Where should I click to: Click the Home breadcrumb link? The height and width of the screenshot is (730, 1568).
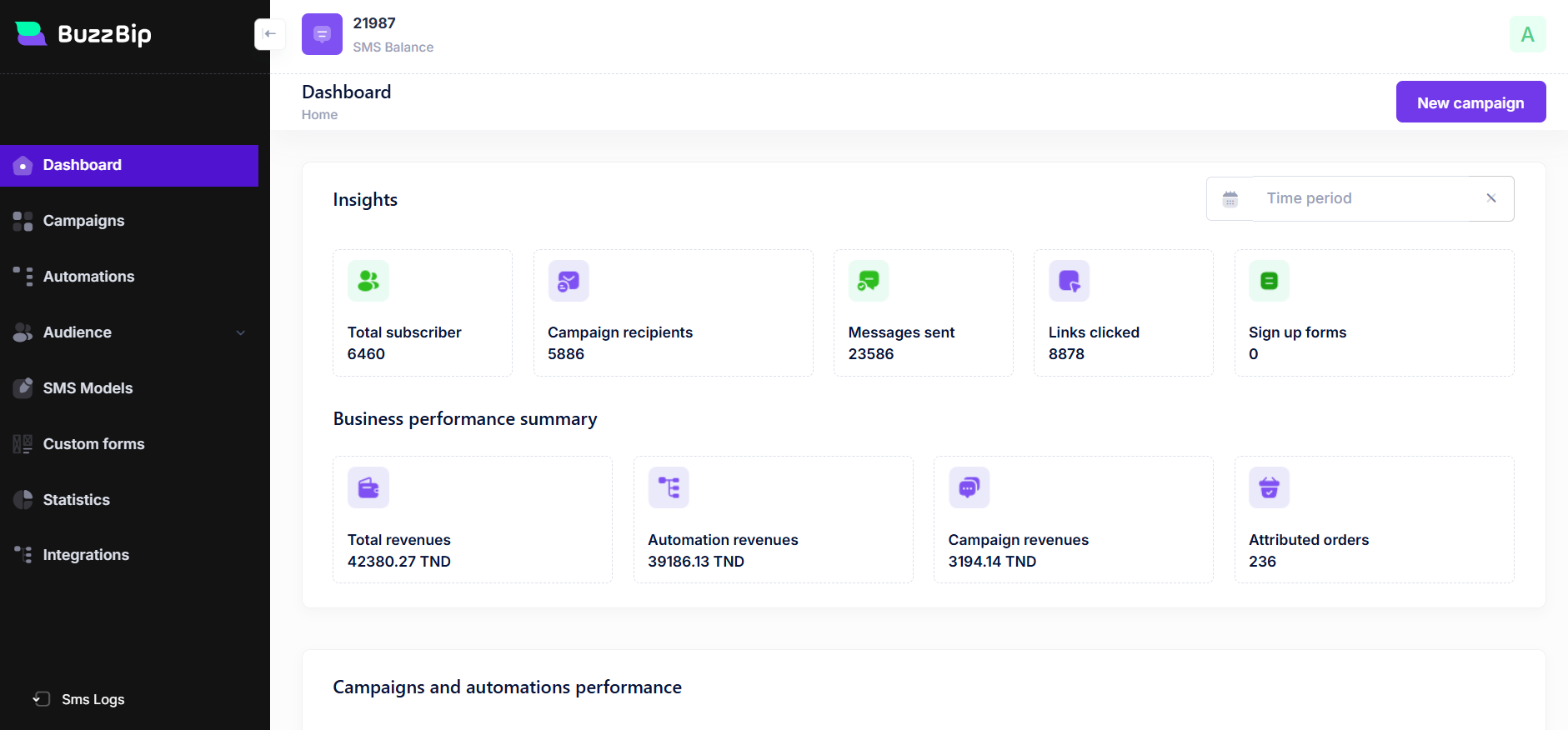click(319, 115)
